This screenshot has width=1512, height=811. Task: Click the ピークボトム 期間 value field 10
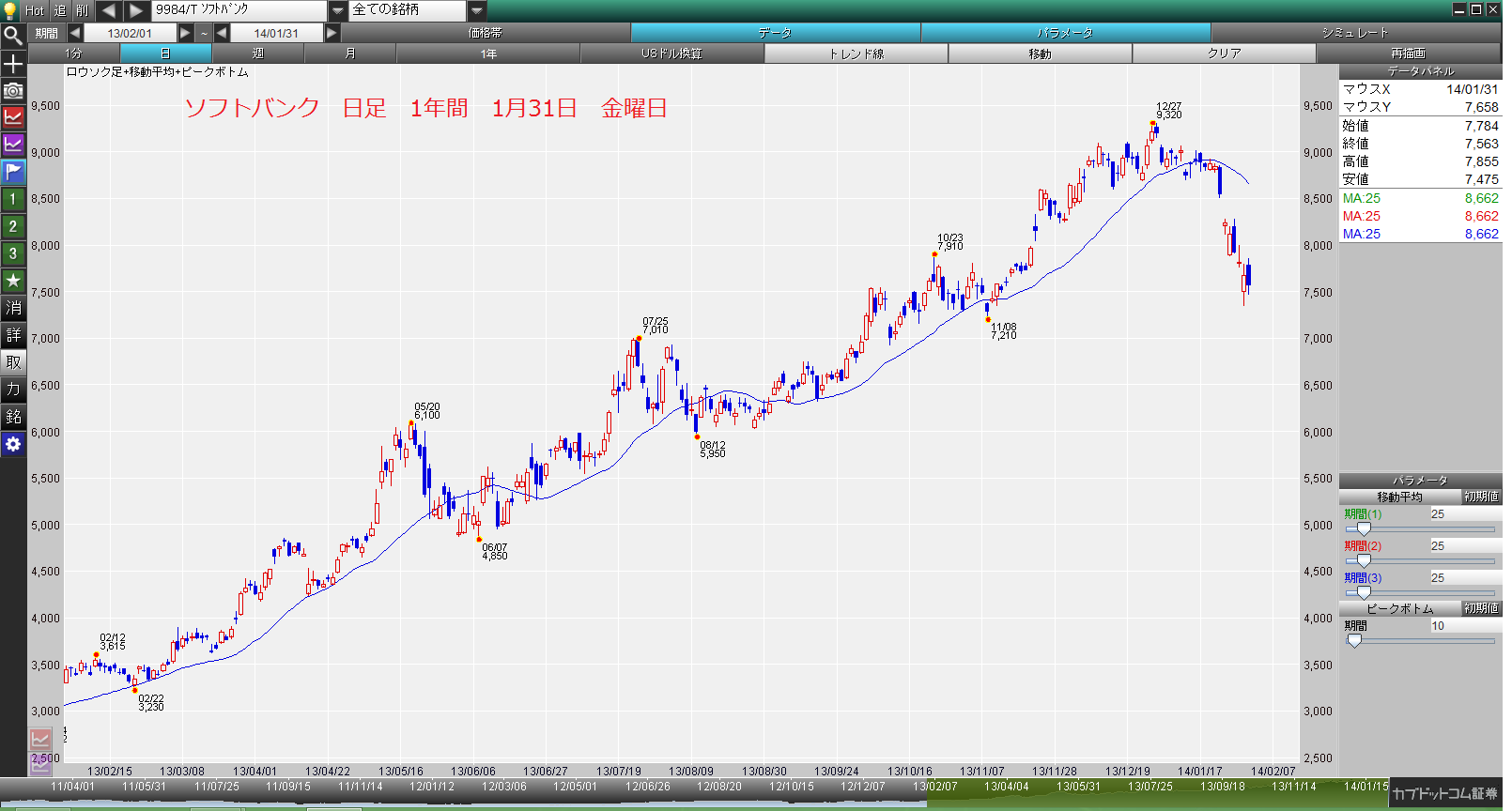click(x=1464, y=626)
